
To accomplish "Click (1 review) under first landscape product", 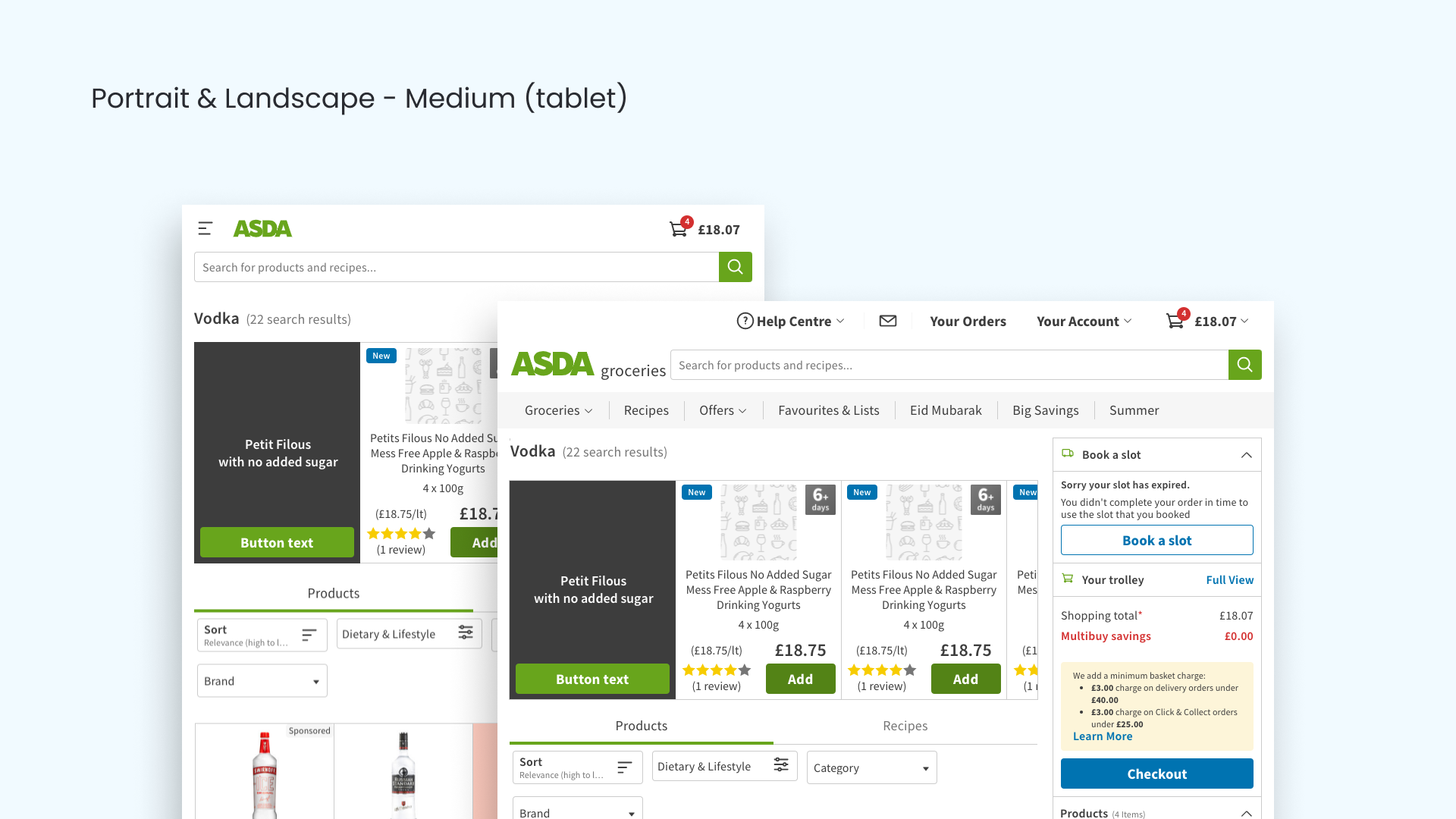I will [717, 686].
